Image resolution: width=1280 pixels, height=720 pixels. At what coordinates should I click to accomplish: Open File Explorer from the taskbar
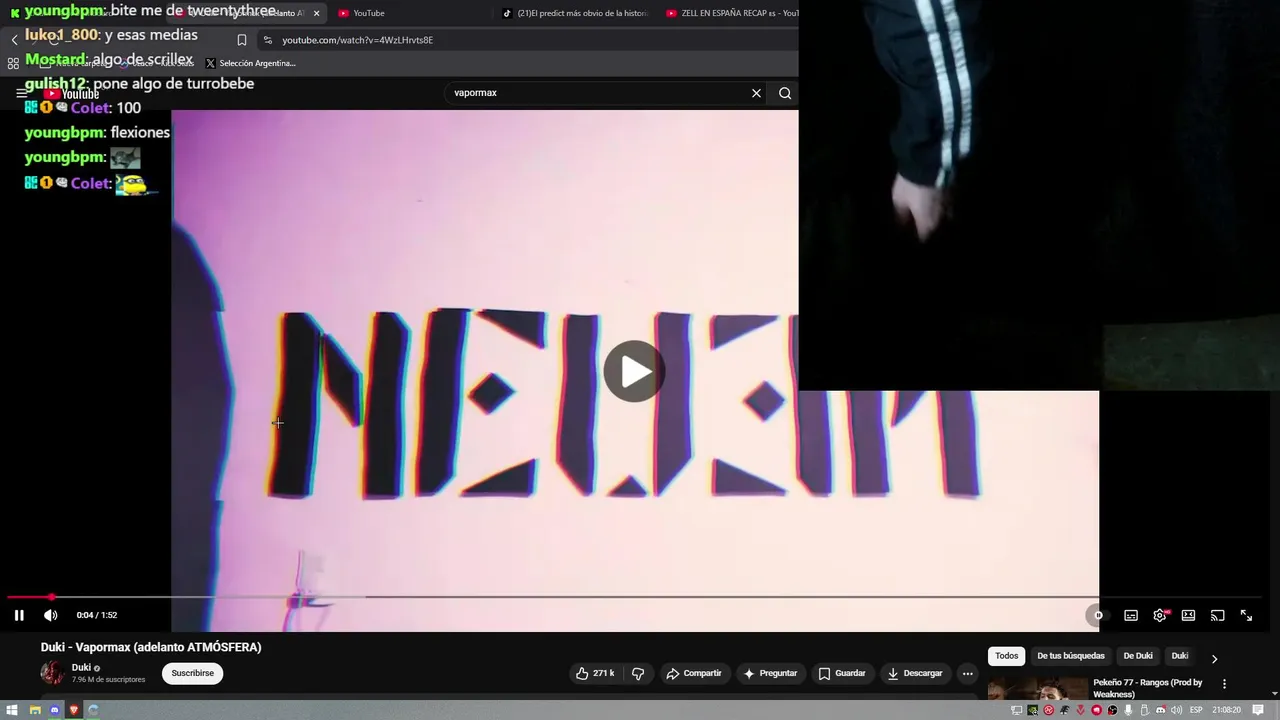click(x=35, y=710)
